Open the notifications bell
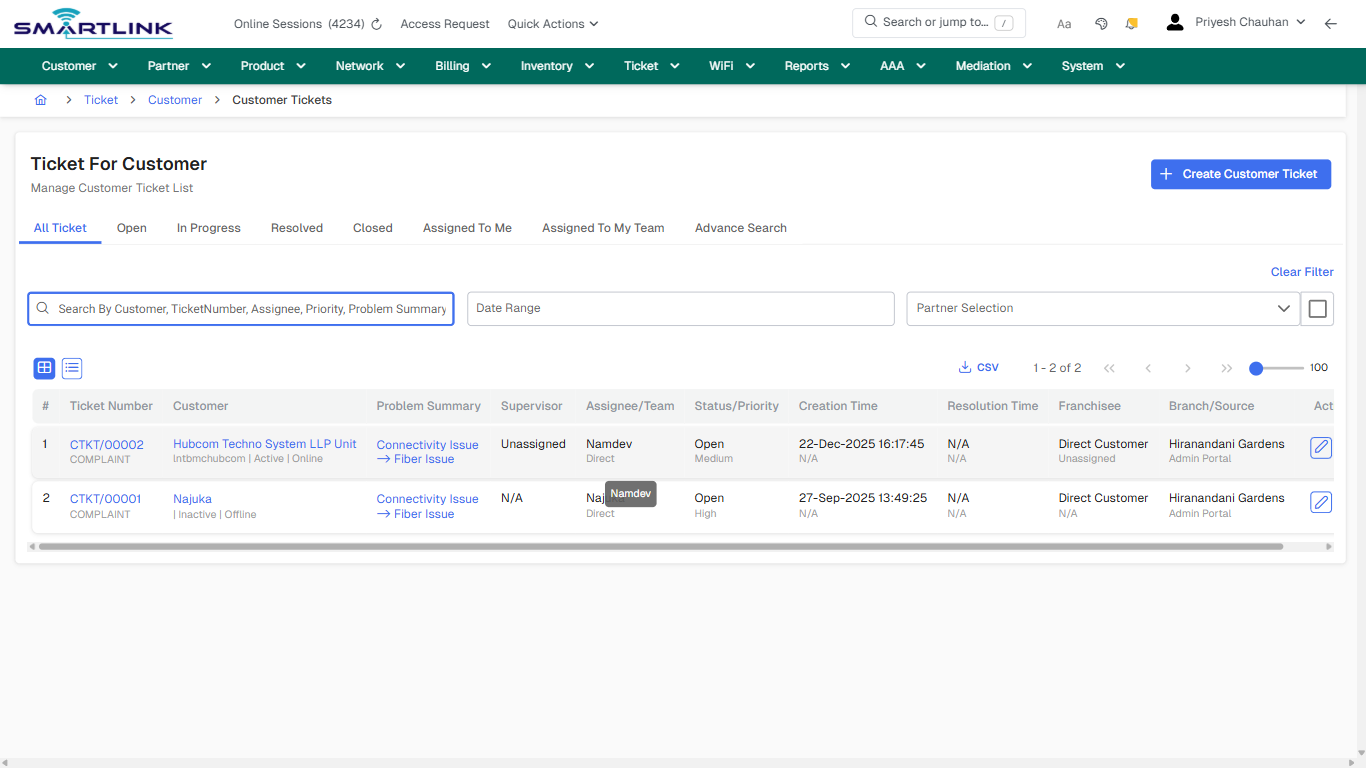The image size is (1366, 768). [x=1131, y=22]
